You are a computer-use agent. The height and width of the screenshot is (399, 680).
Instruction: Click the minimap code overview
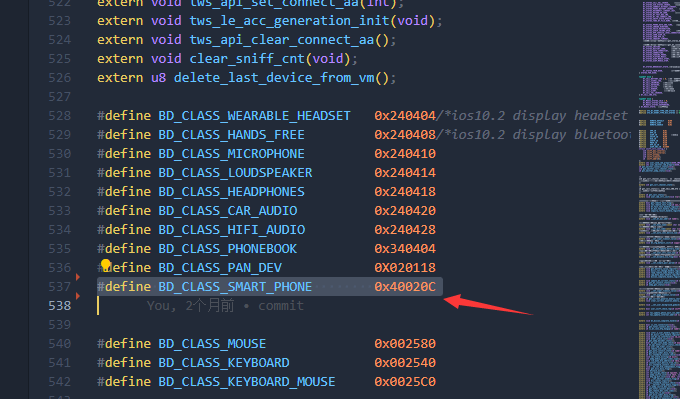[659, 200]
